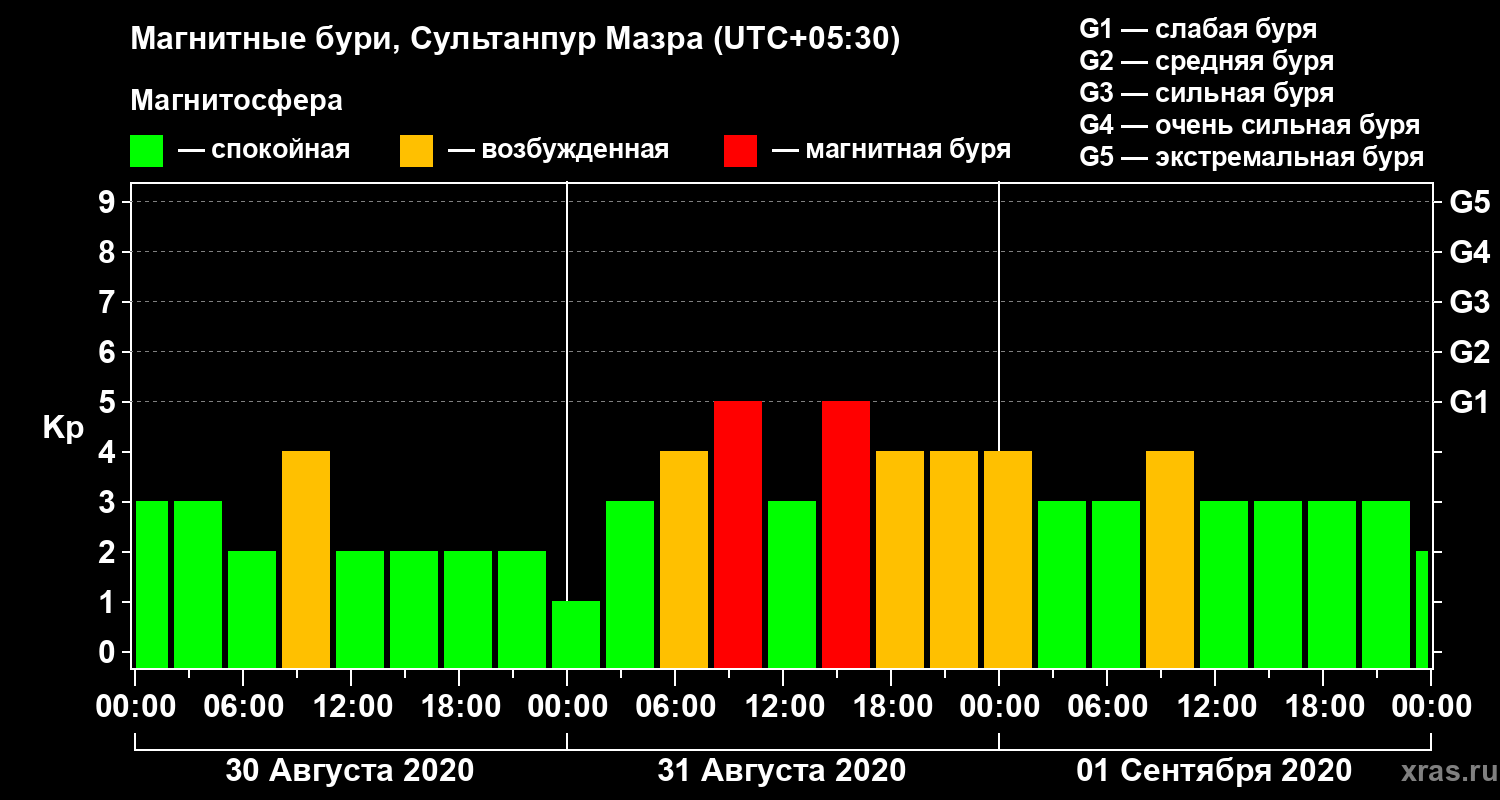Click the orange 'возбужденная' legend swatch
Screen dimensions: 1500x800
(416, 151)
